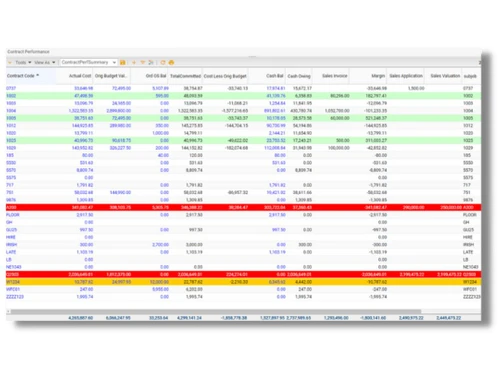500x375 pixels.
Task: Open contract code 1029 link
Action: [x=11, y=148]
